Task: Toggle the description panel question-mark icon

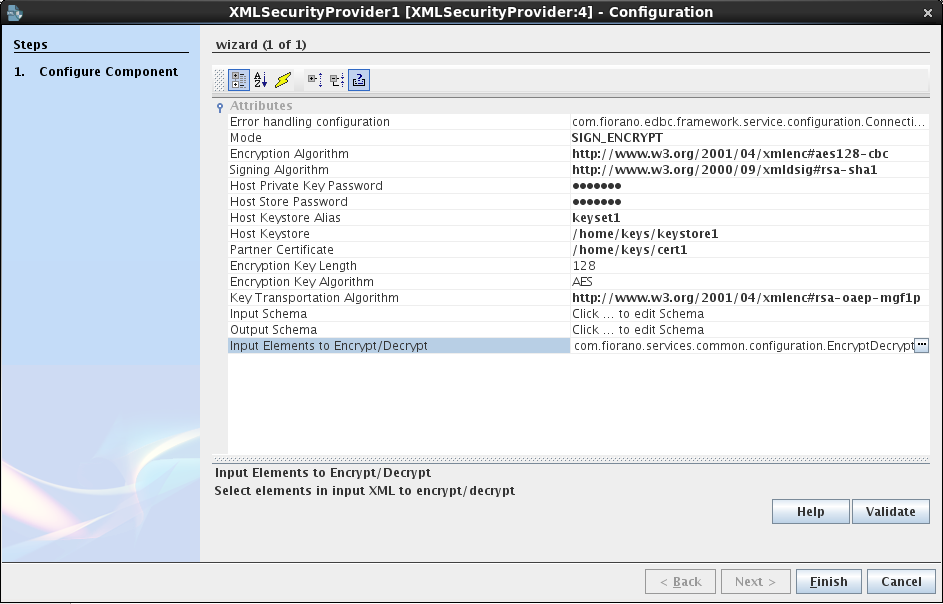Action: tap(359, 80)
